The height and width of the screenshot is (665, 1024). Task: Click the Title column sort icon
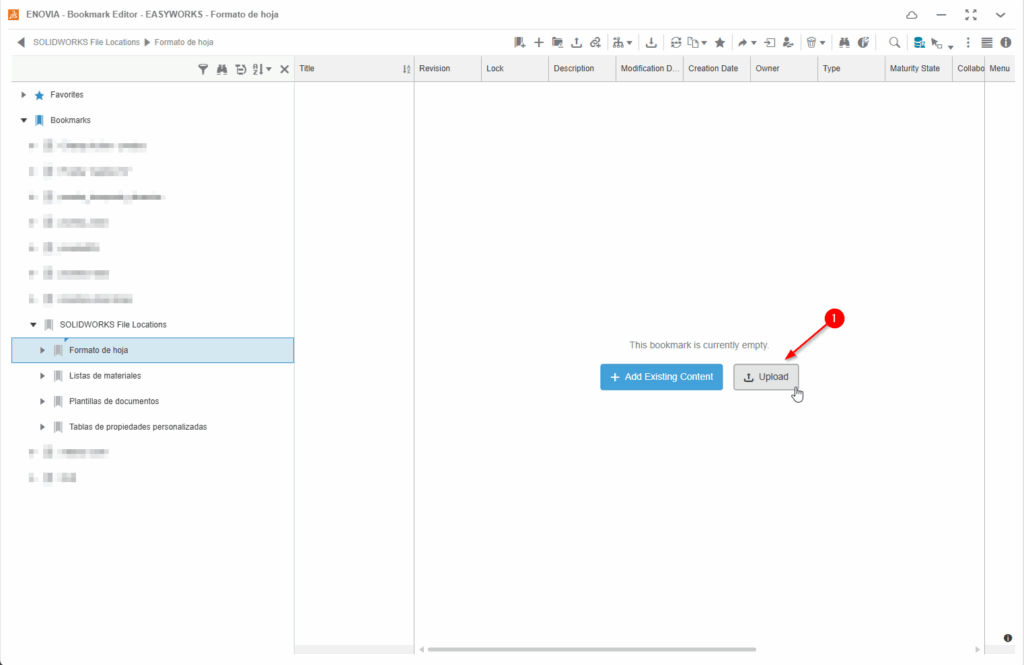406,69
